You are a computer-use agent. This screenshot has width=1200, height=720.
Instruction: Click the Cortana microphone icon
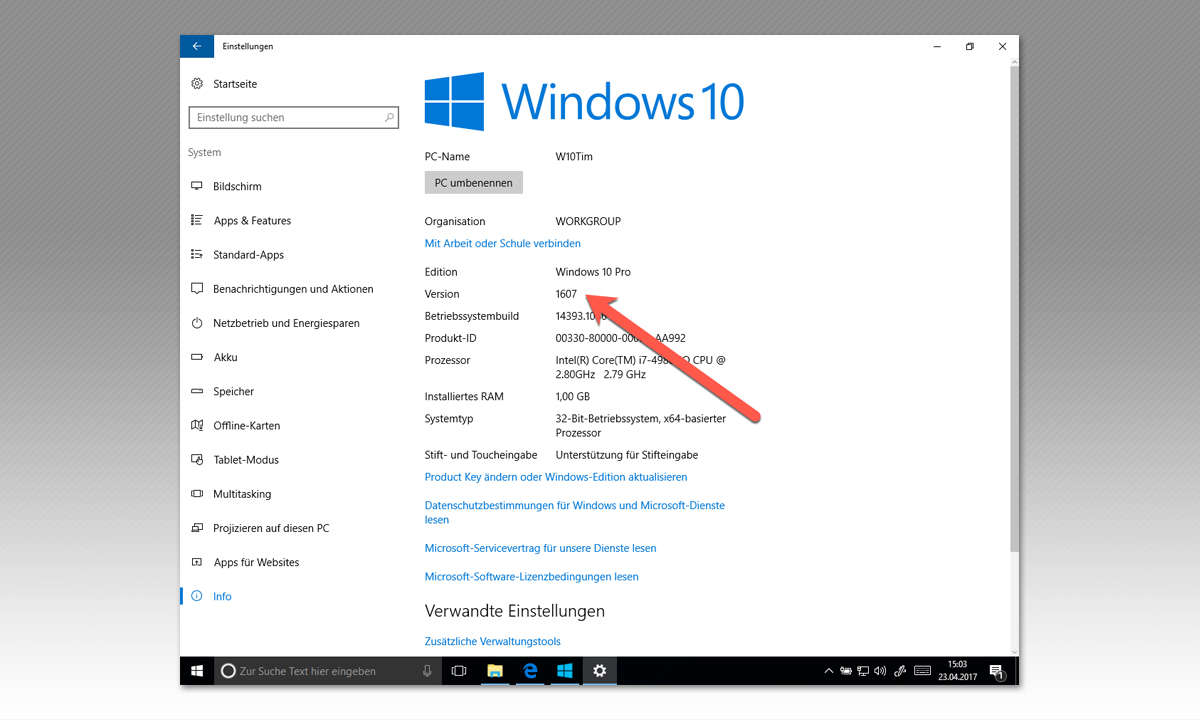(x=427, y=671)
